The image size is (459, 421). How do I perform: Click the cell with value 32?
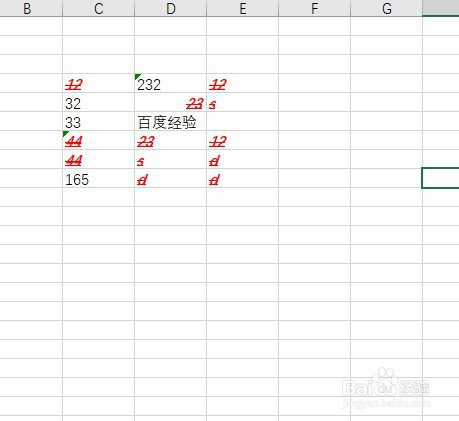pos(98,102)
